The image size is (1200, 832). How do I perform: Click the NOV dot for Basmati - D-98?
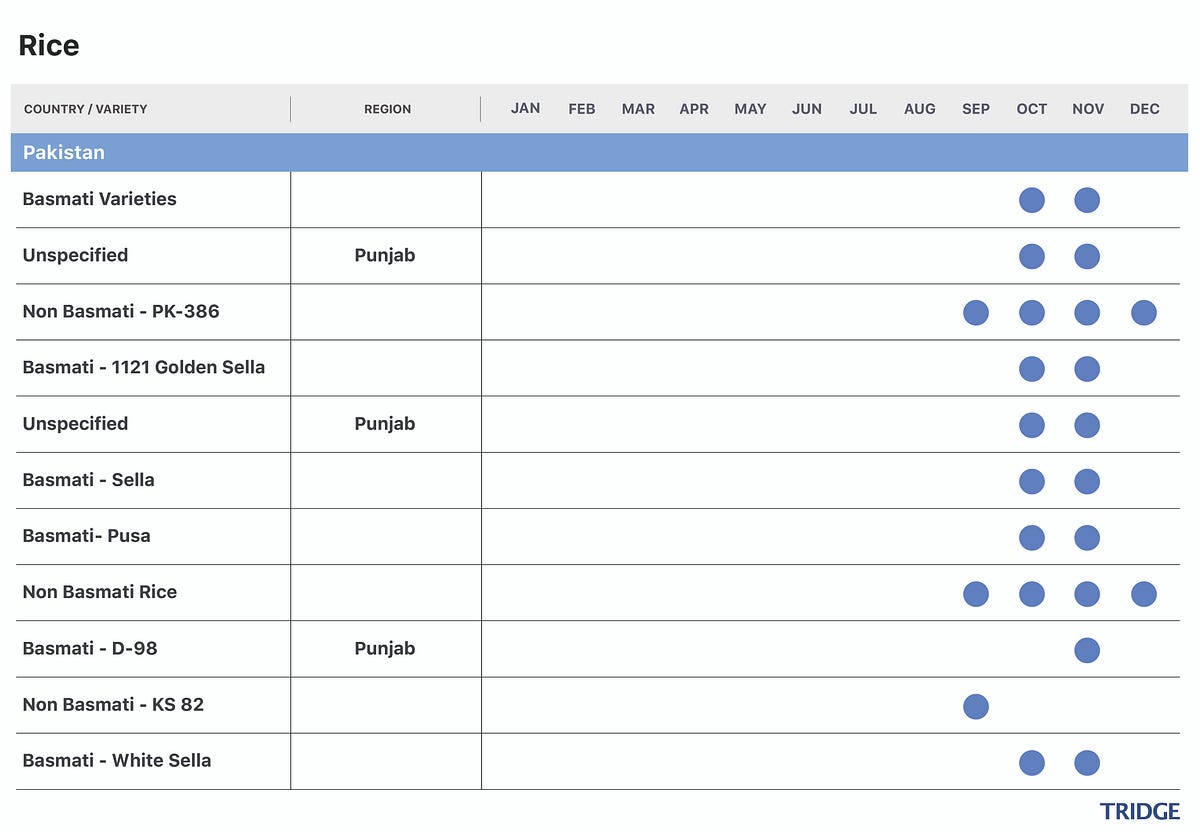pos(1087,651)
